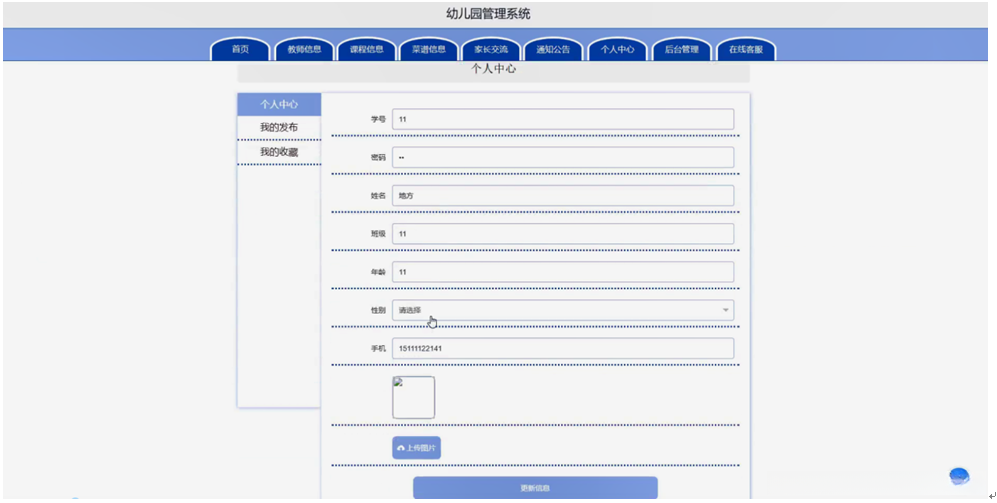Click the 姓名 input field
Screen dimensions: 997x503
tap(563, 196)
